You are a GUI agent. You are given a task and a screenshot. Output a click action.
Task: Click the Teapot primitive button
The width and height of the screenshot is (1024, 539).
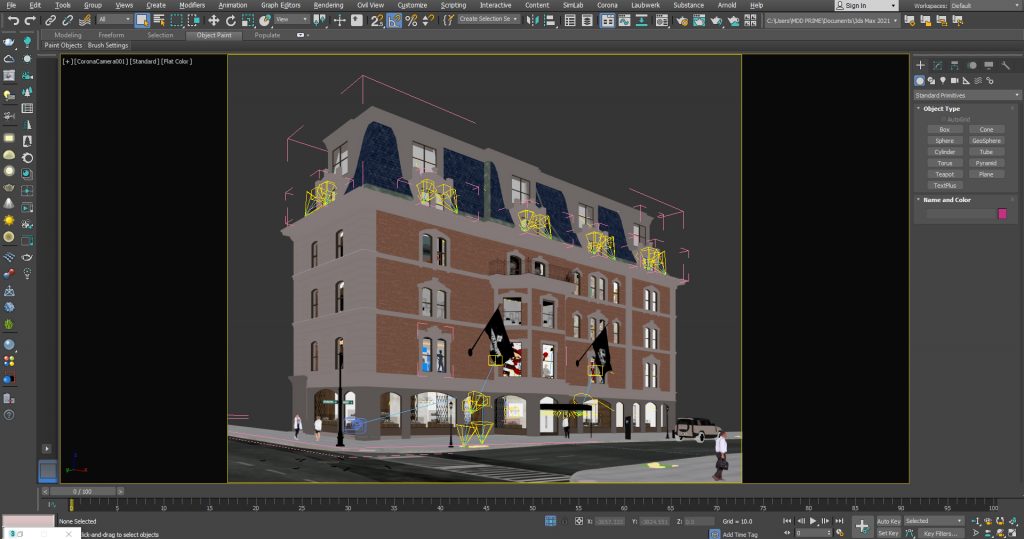pos(943,174)
